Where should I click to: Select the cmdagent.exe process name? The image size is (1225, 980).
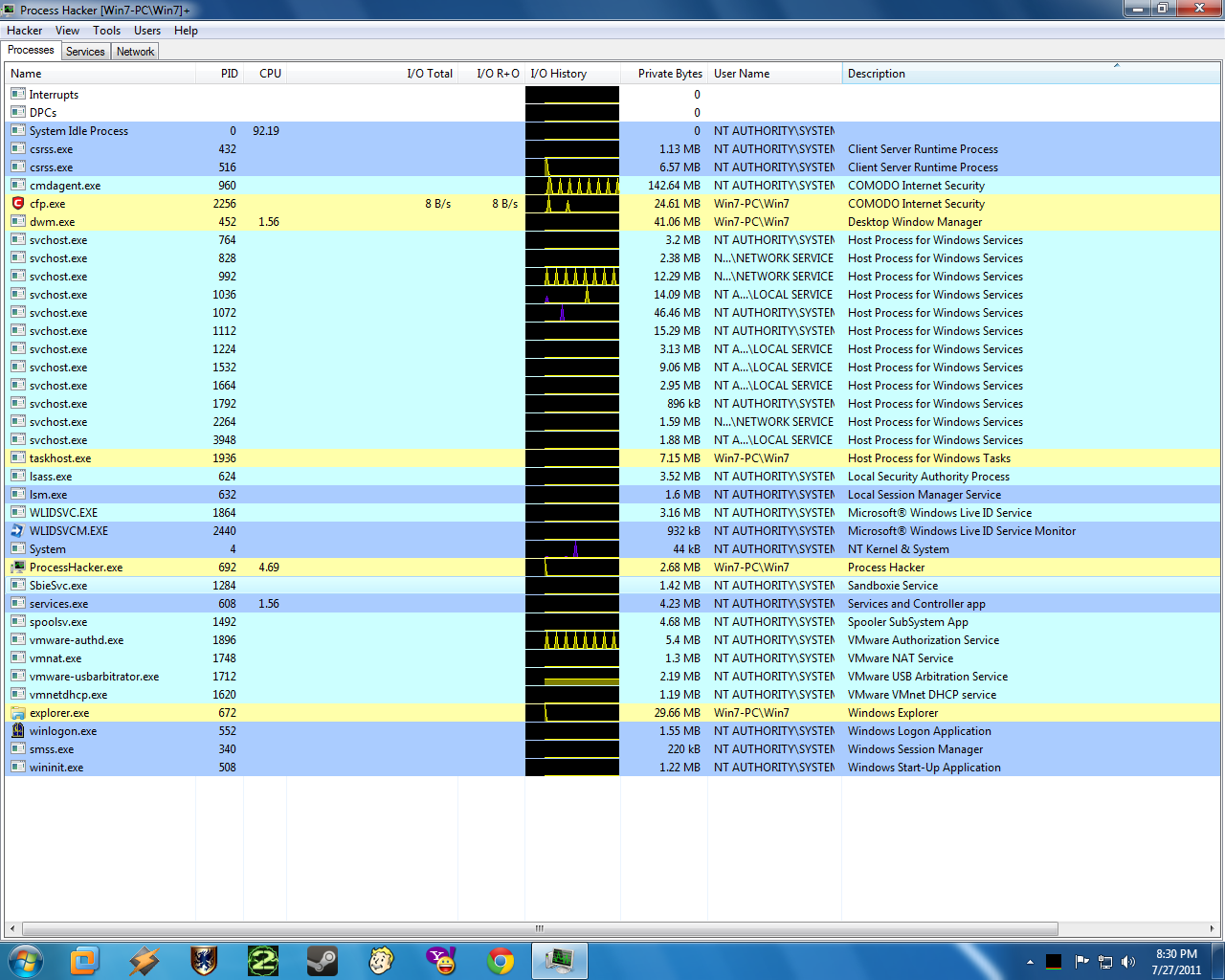[x=65, y=186]
